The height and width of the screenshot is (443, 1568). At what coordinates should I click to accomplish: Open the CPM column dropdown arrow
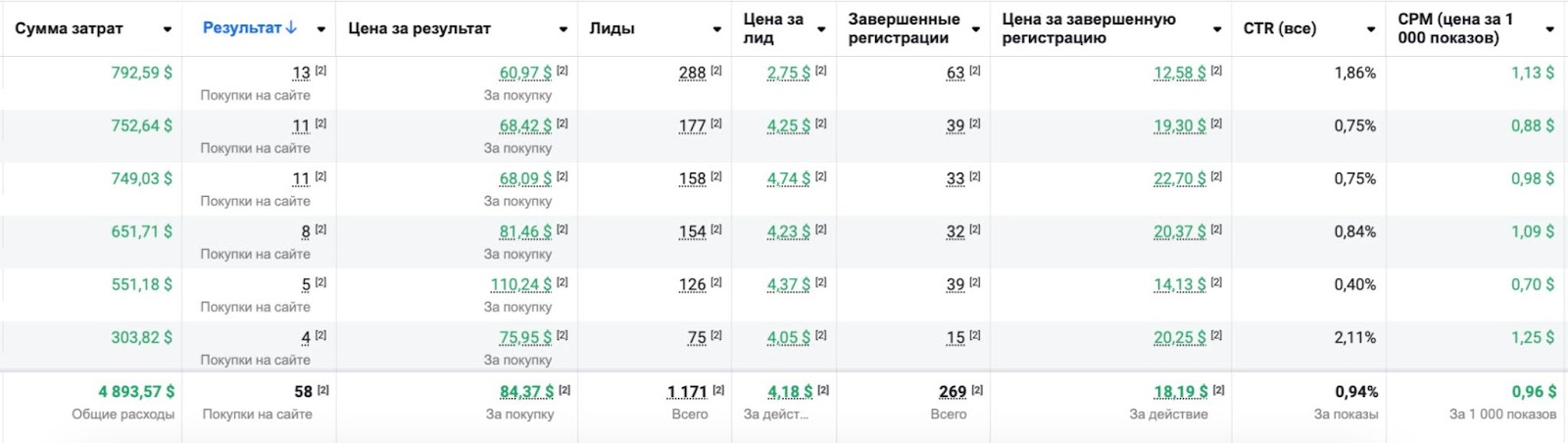[1549, 29]
